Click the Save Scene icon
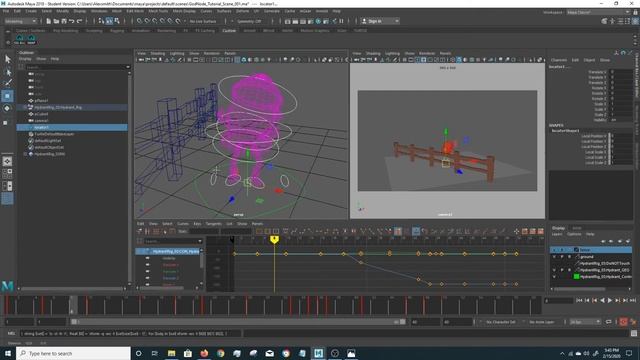 (x=64, y=21)
